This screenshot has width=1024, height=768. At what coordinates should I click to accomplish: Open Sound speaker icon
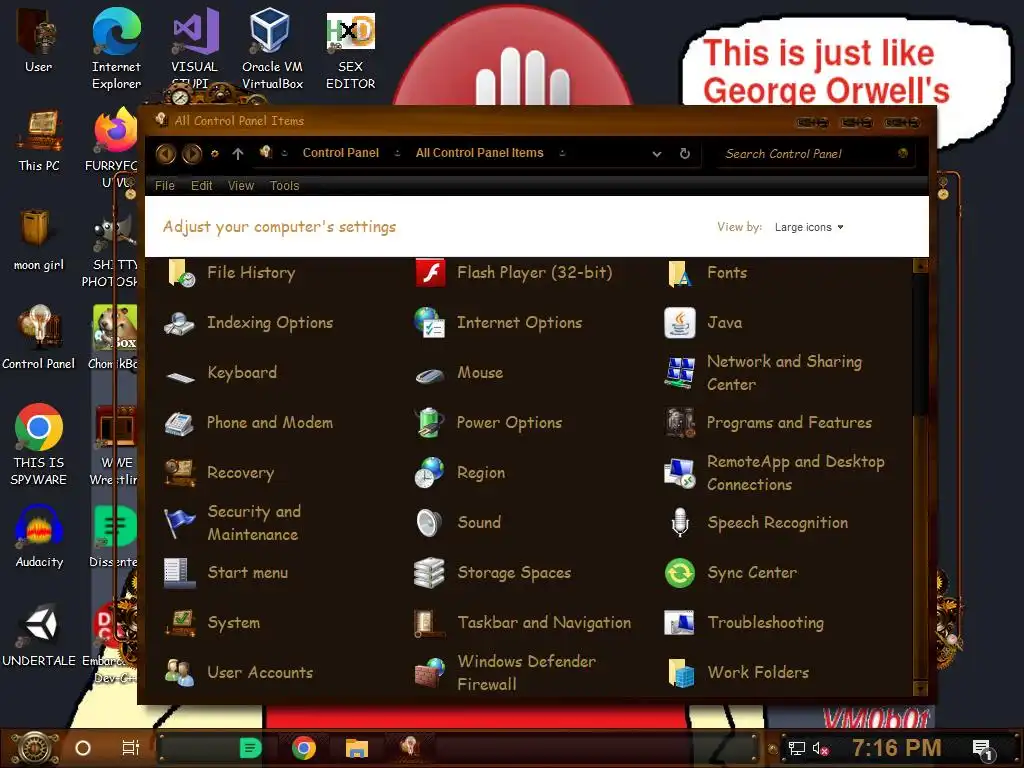pos(430,523)
